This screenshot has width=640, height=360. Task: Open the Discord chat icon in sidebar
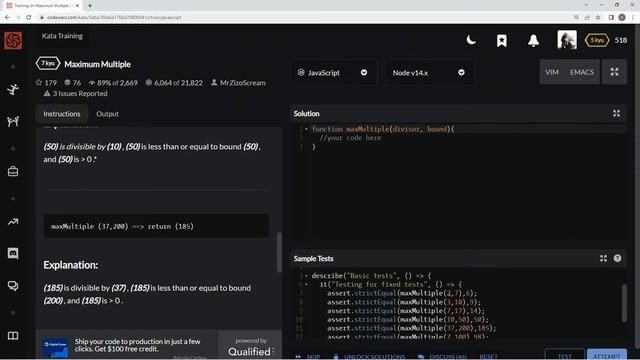13,253
